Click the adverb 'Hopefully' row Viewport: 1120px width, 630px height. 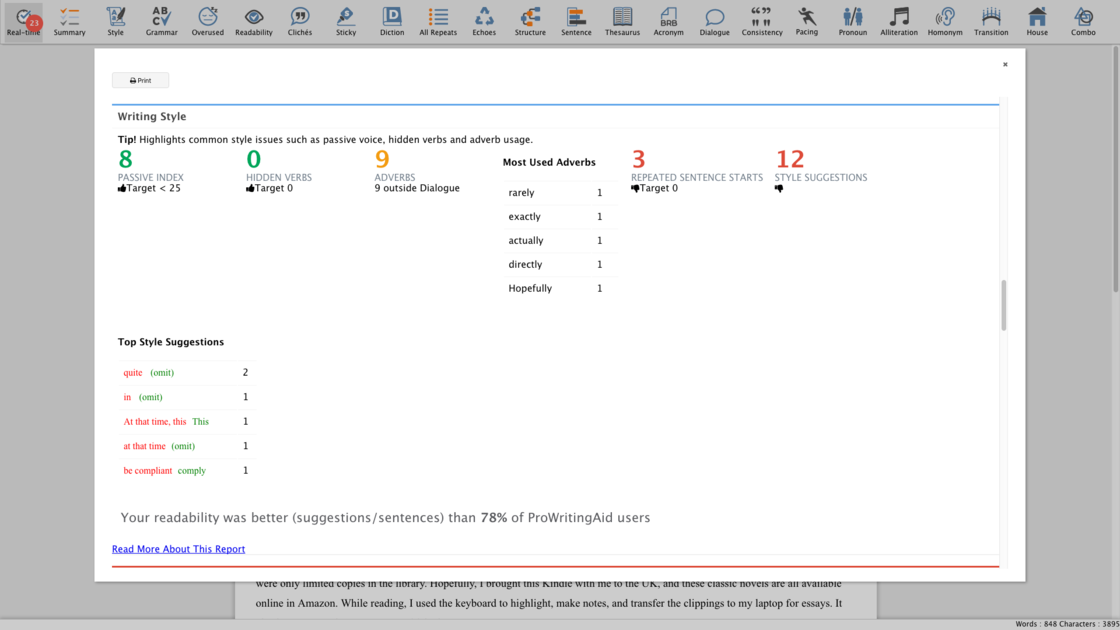point(559,288)
